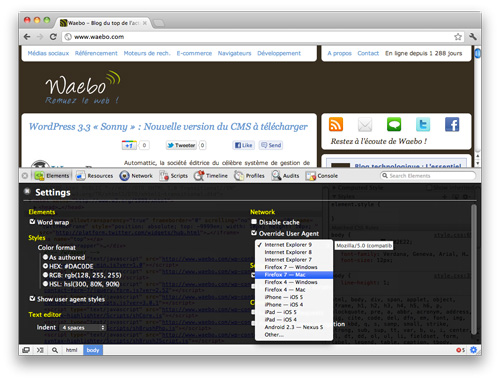This screenshot has width=500, height=381.
Task: Click the browser forward arrow
Action: click(40, 37)
